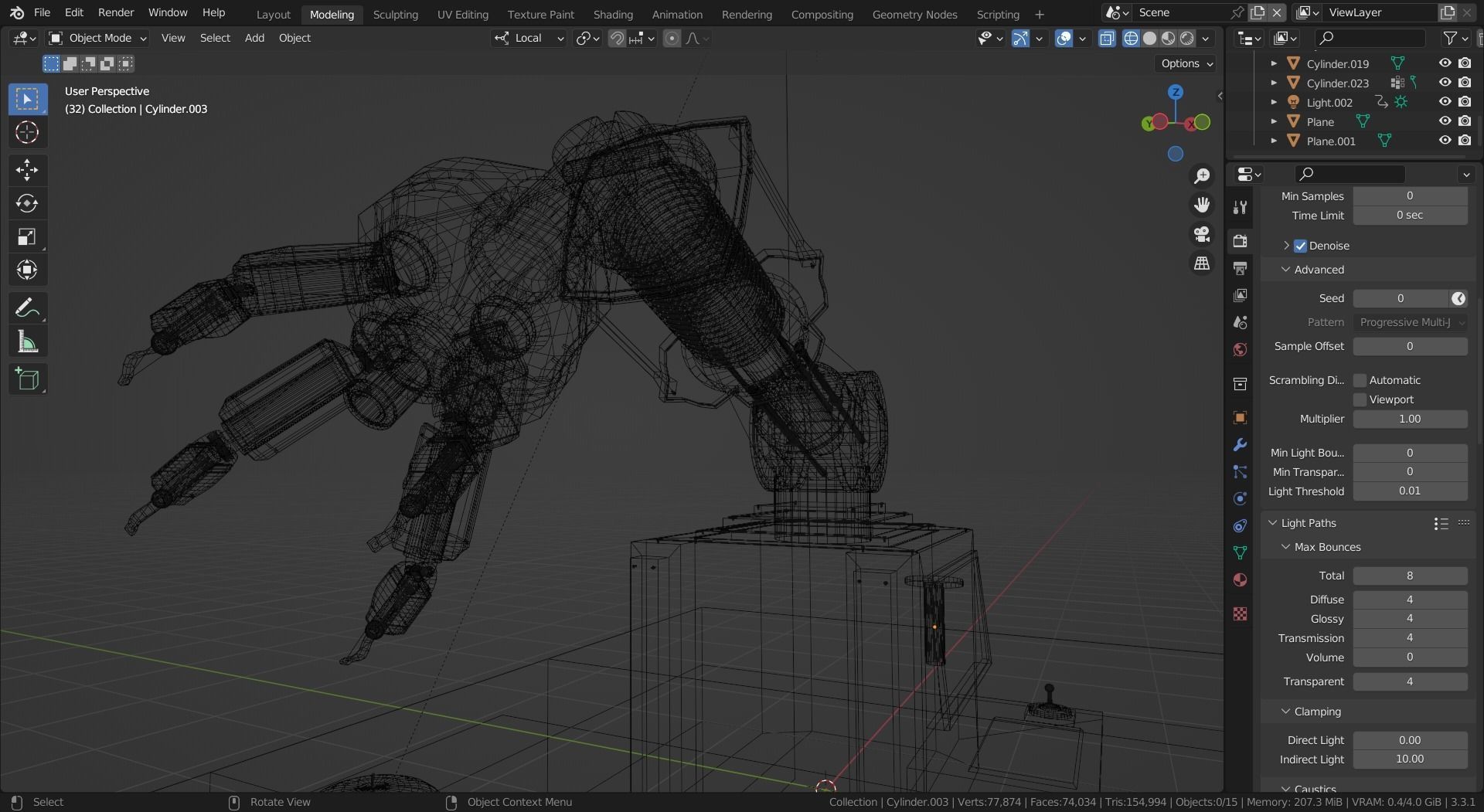Hide Cylinder.019 in viewport
This screenshot has height=812, width=1484.
click(1445, 63)
